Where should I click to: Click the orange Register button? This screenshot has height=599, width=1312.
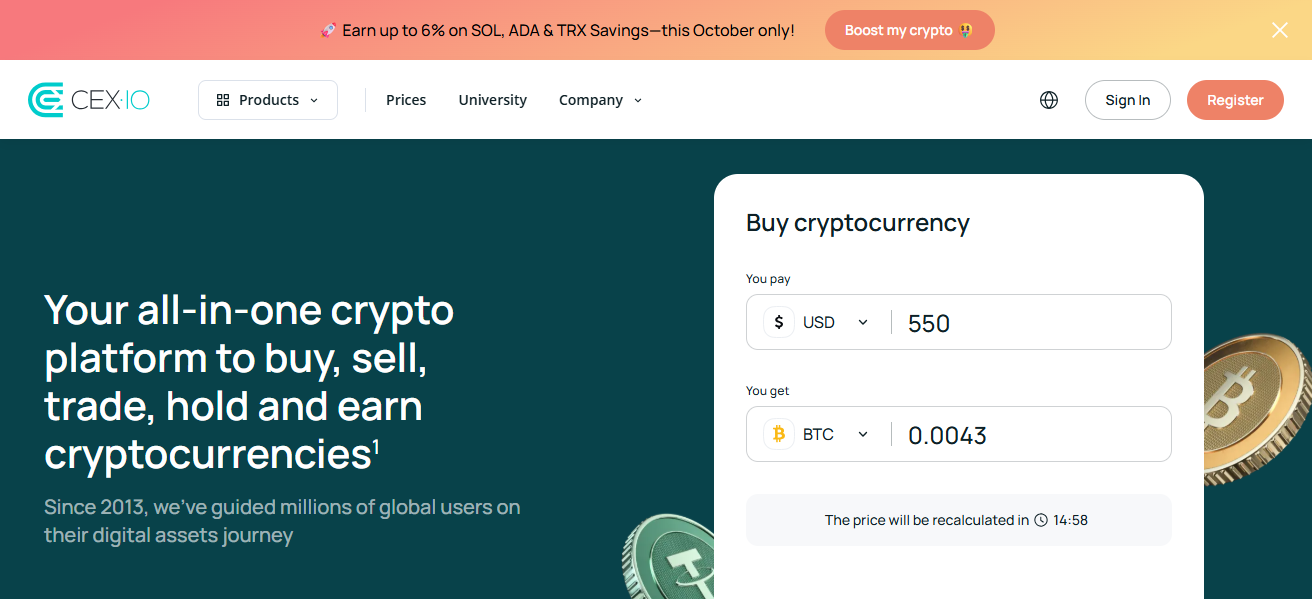[x=1235, y=100]
